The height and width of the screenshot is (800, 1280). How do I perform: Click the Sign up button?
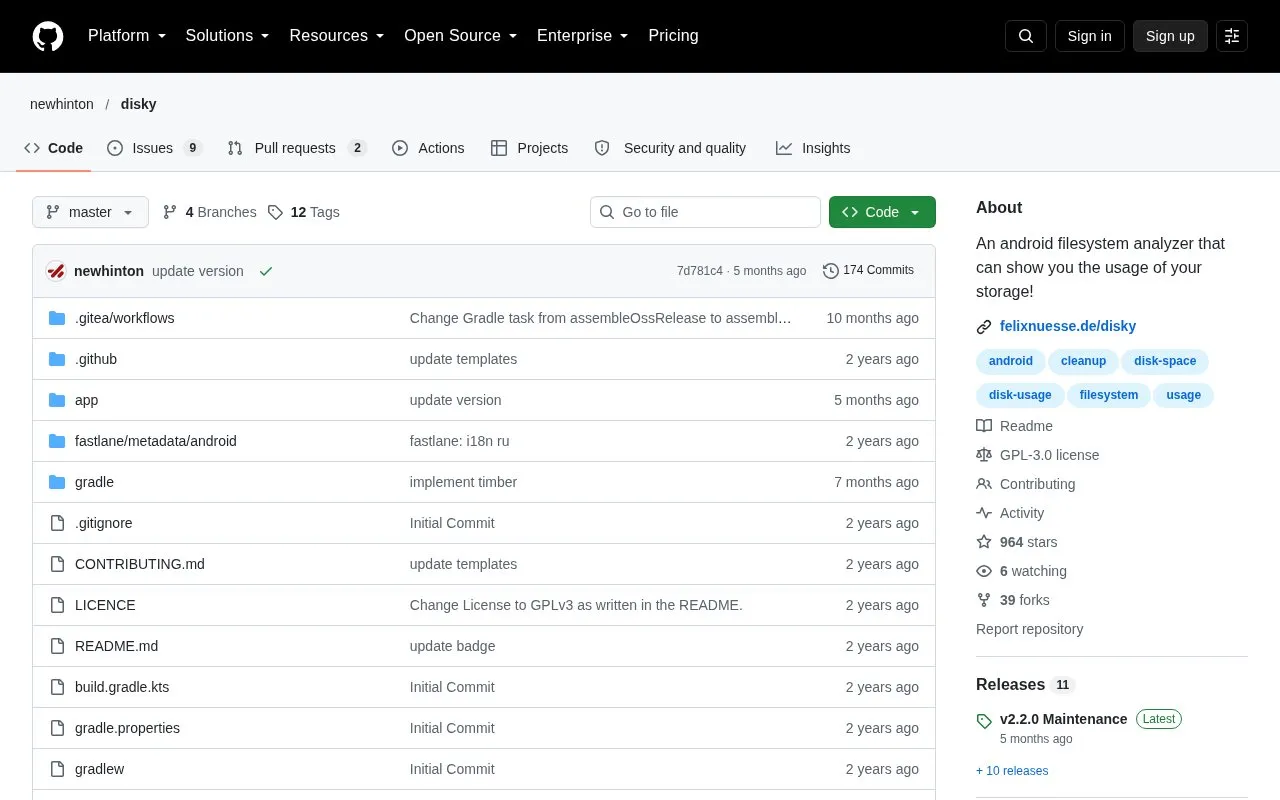1170,36
